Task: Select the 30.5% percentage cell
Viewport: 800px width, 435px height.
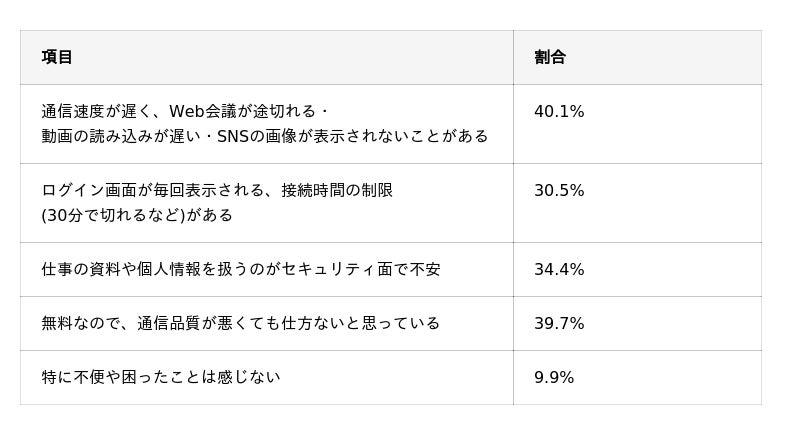Action: pyautogui.click(x=559, y=191)
